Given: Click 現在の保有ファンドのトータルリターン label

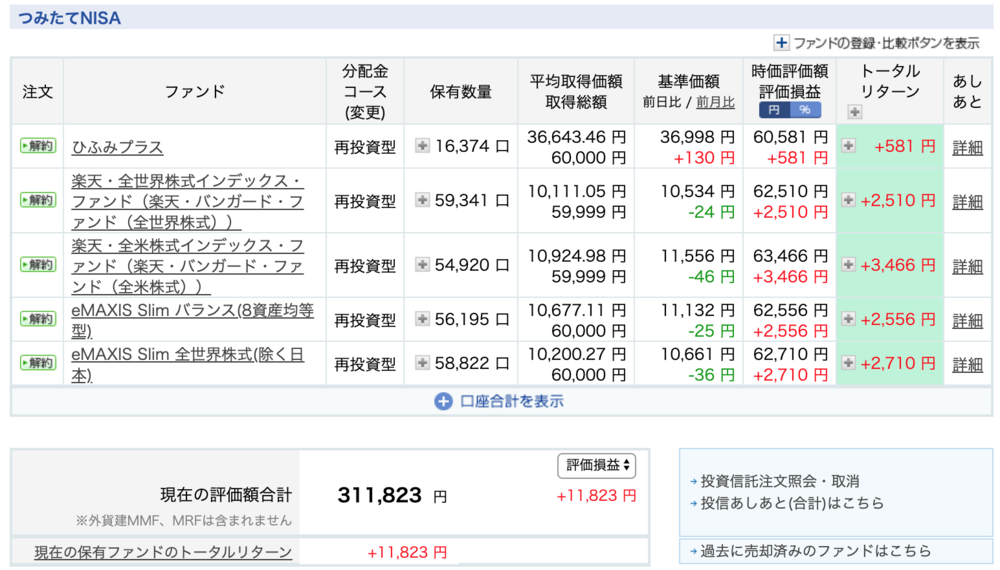Looking at the screenshot, I should 163,552.
